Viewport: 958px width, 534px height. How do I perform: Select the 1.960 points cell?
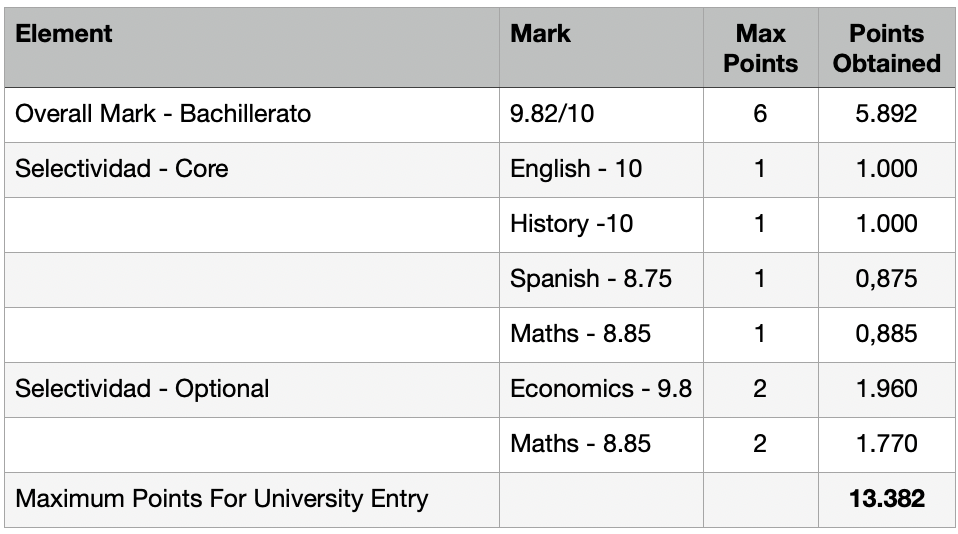coord(887,389)
